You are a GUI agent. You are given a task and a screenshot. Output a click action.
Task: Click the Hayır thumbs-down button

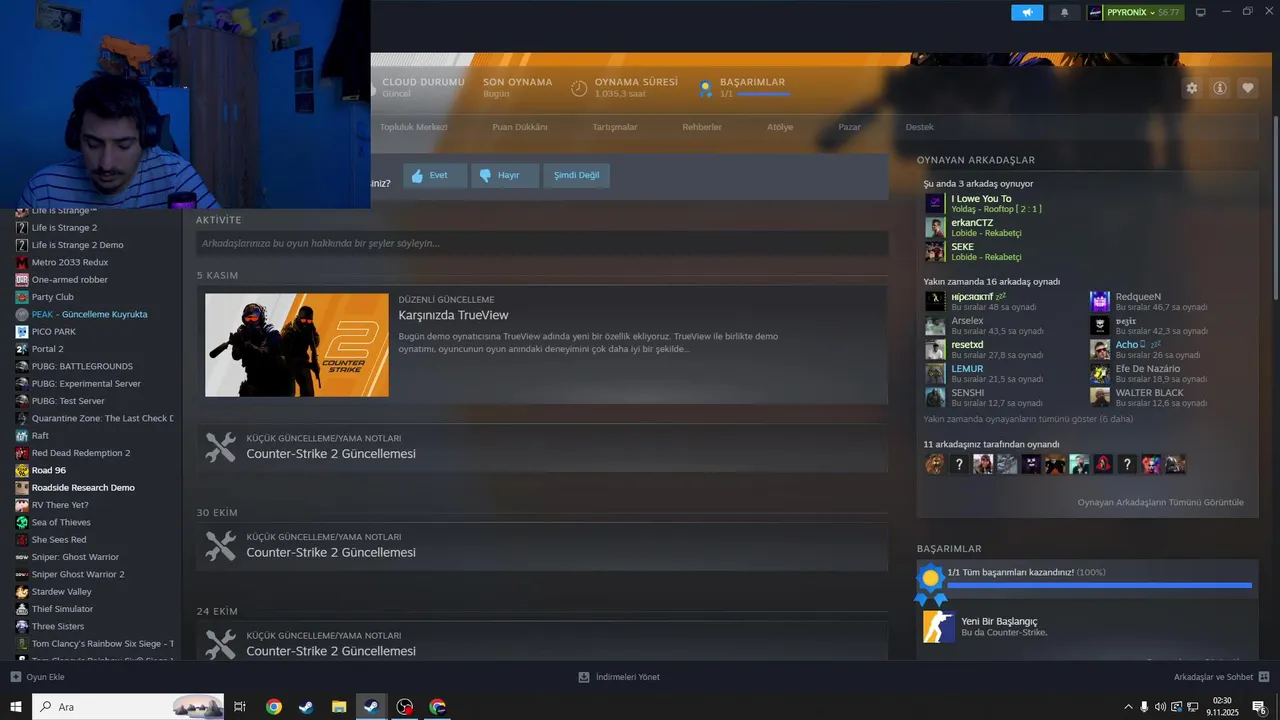pyautogui.click(x=505, y=176)
